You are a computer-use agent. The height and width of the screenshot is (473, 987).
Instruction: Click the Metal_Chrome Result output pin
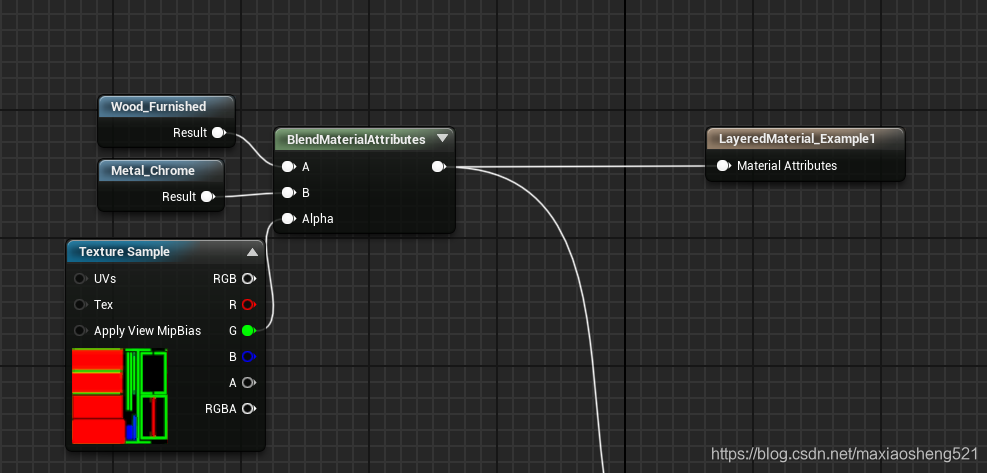click(x=208, y=197)
